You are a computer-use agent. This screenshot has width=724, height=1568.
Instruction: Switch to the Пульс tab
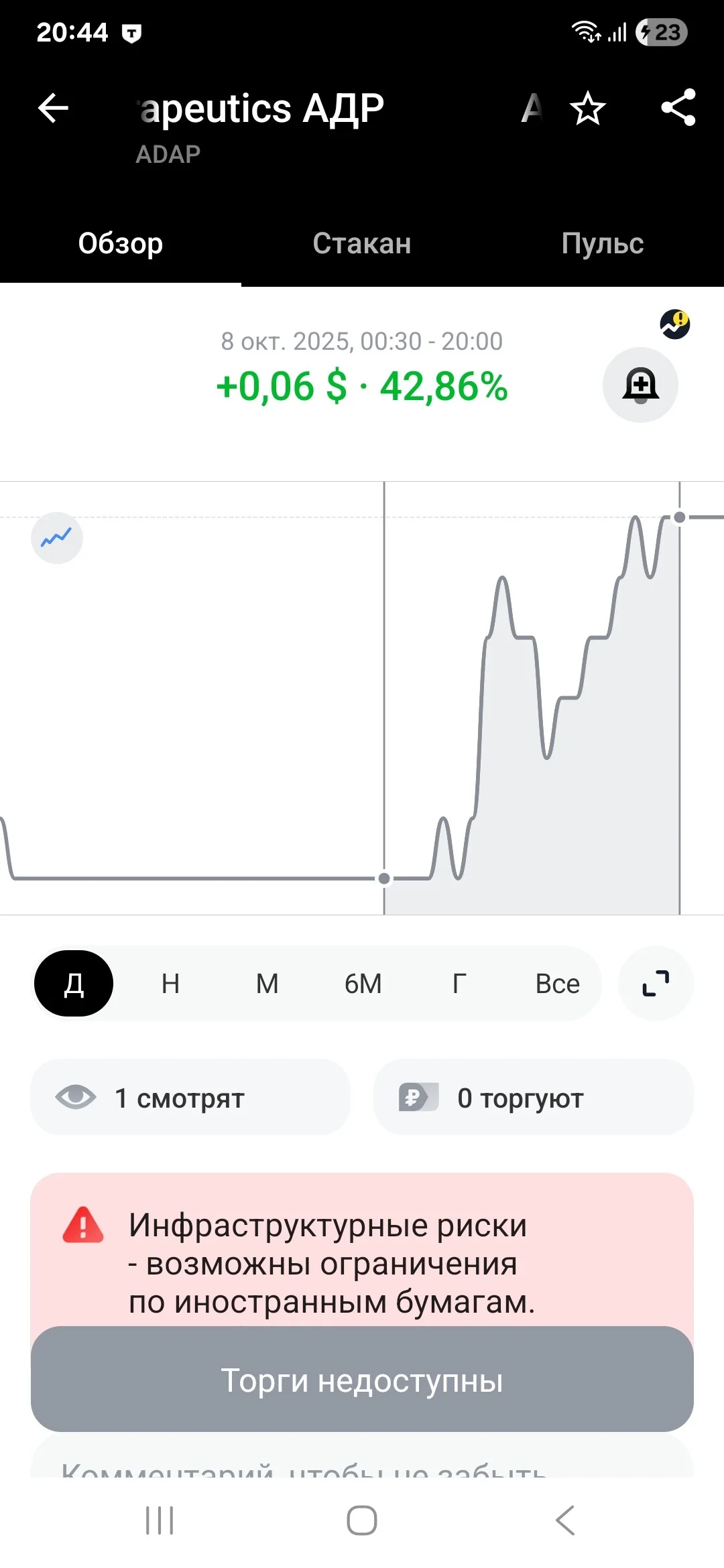pyautogui.click(x=603, y=243)
